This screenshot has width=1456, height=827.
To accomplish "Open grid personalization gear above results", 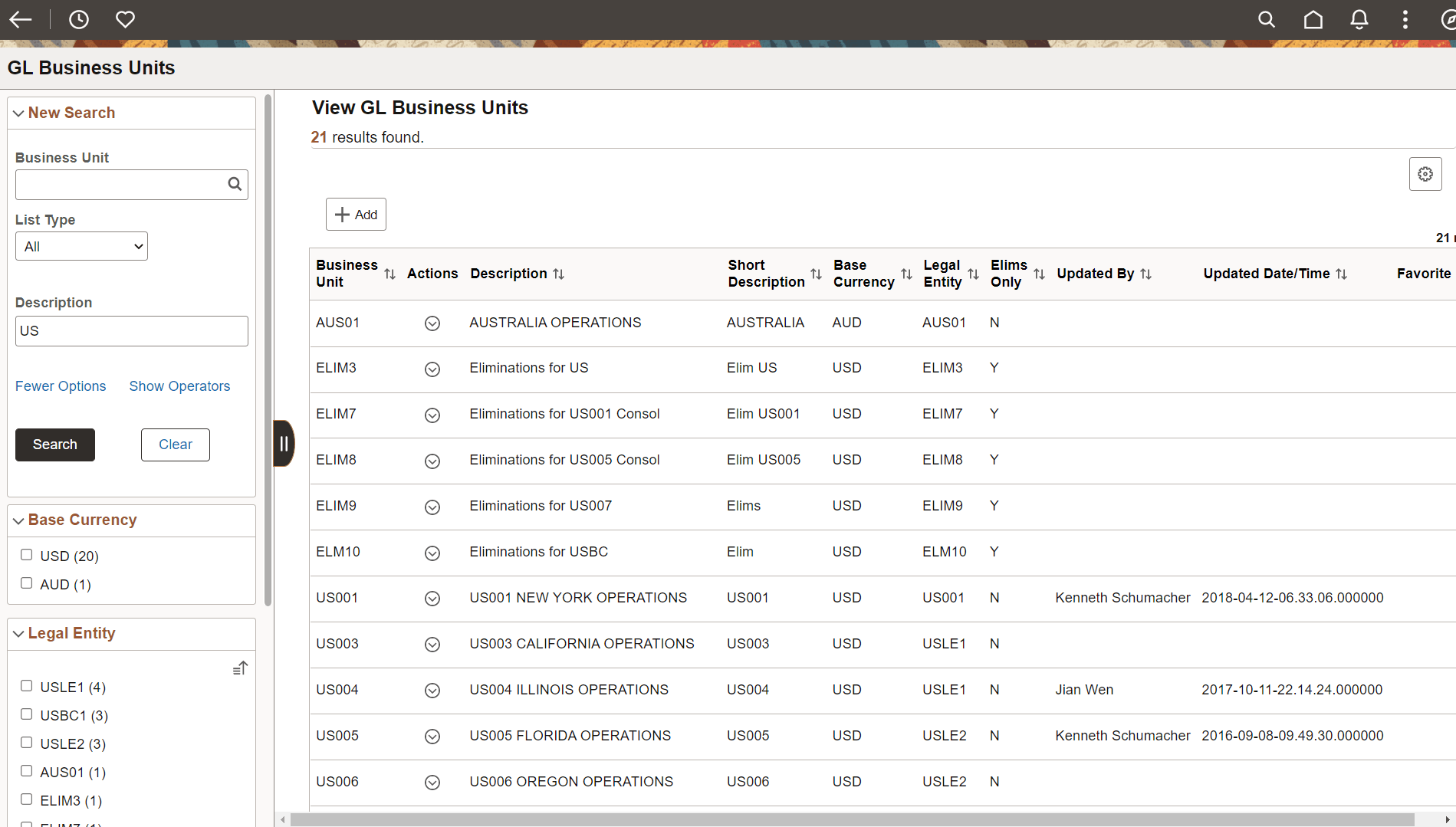I will pyautogui.click(x=1425, y=174).
